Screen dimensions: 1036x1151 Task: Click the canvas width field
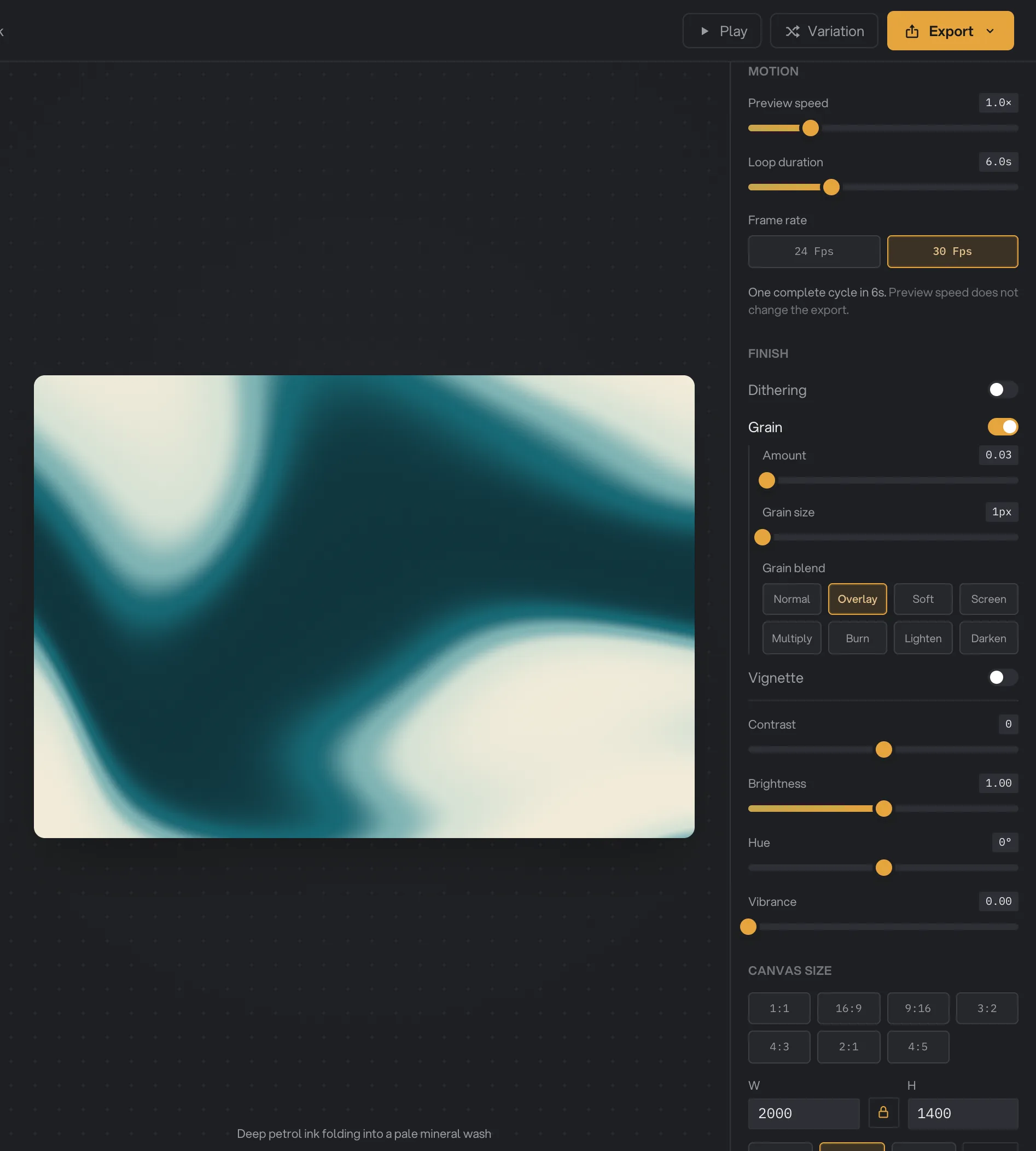[803, 1113]
